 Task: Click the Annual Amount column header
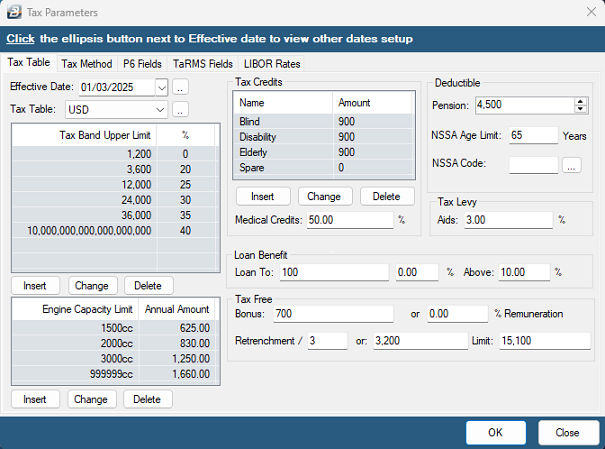tap(177, 309)
